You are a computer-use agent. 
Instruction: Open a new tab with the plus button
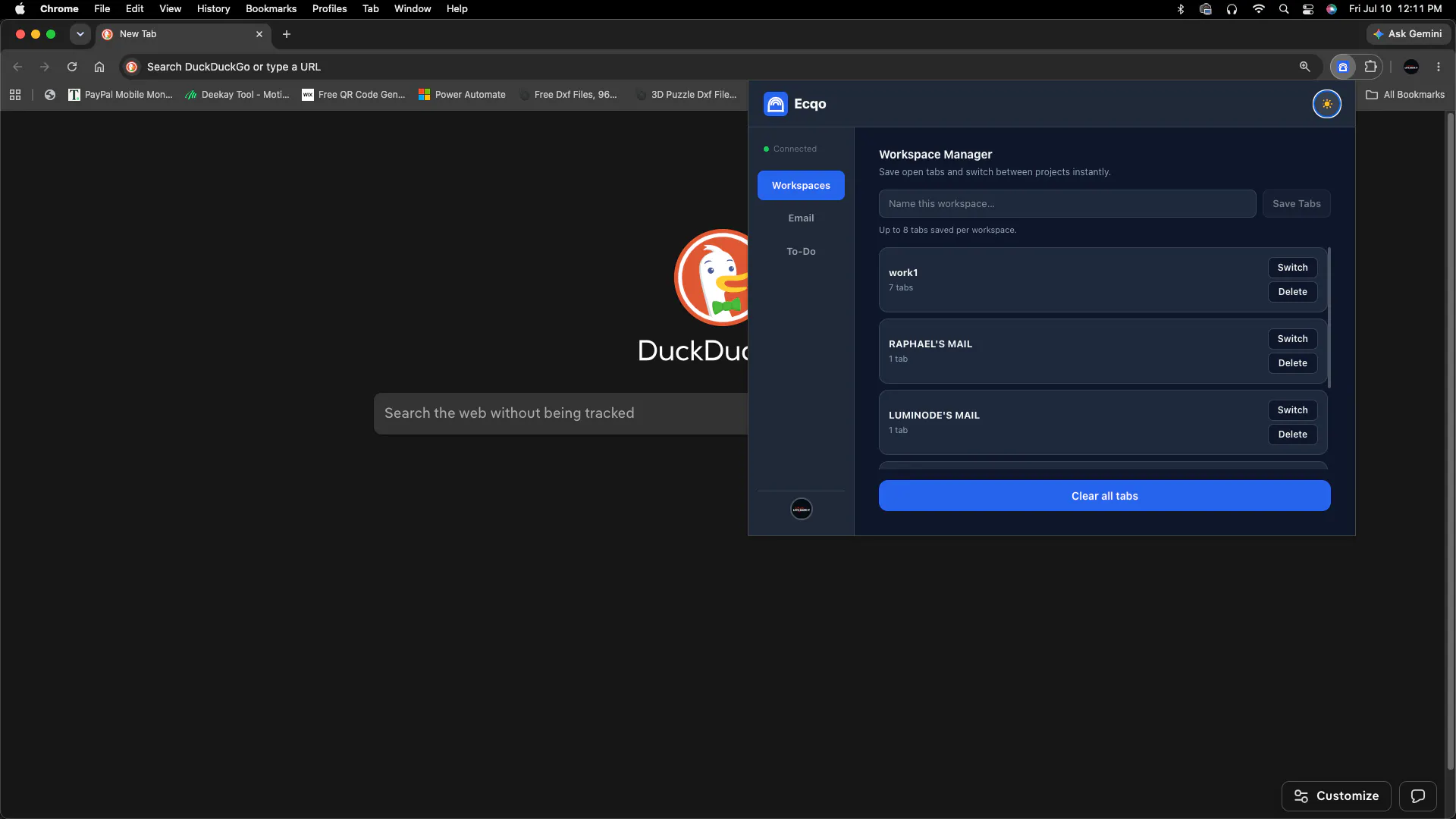pos(287,34)
